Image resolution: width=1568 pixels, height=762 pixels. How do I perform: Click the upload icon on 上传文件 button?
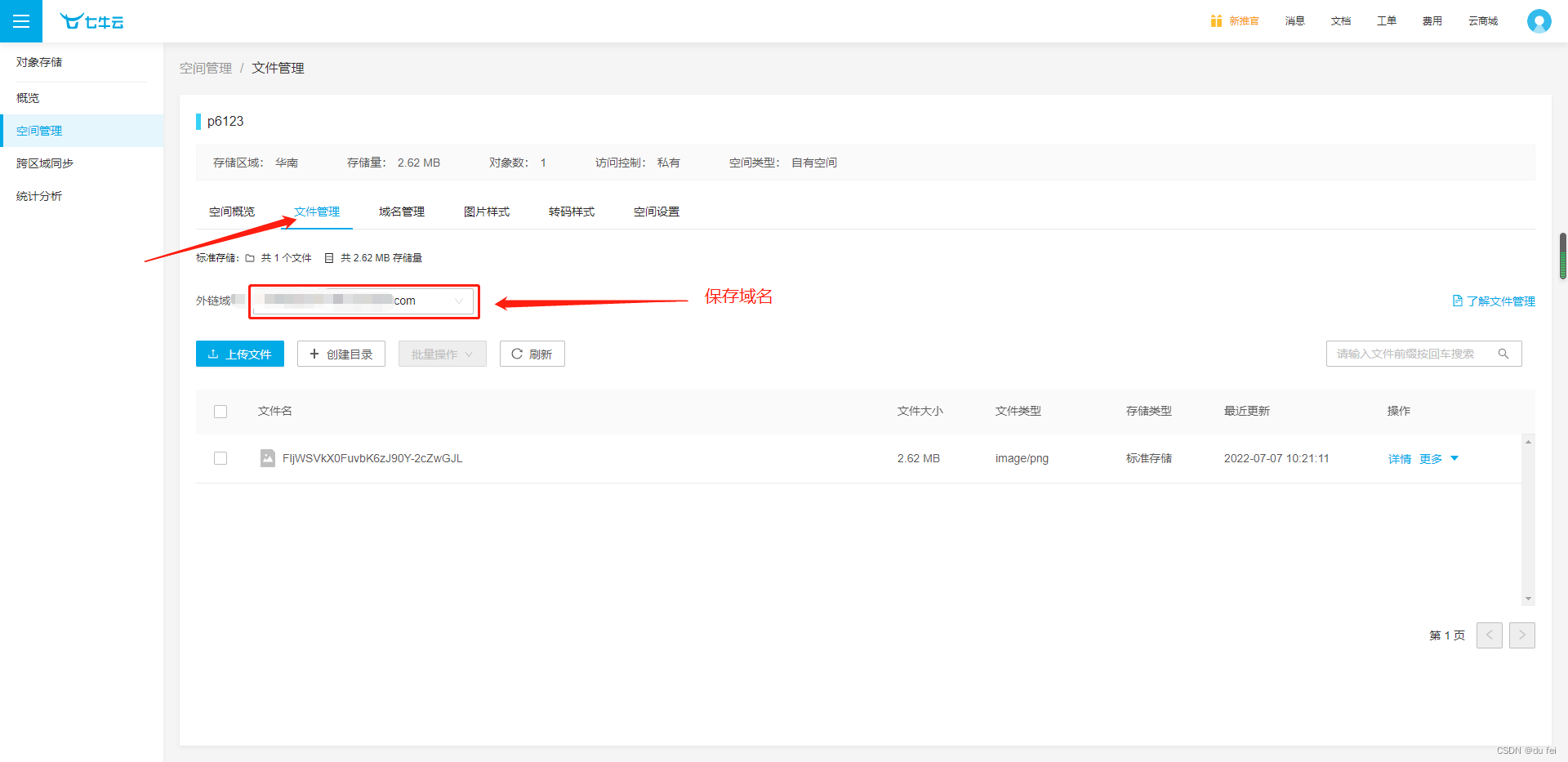213,353
